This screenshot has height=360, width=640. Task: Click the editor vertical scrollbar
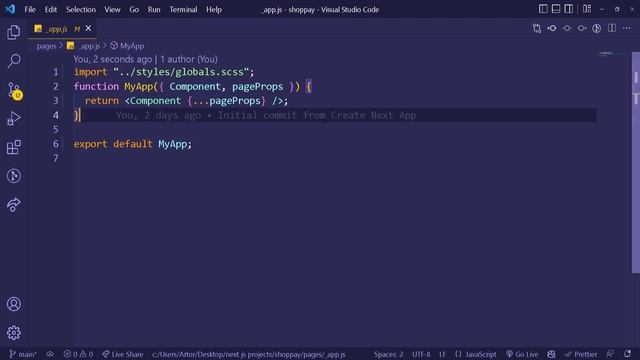point(636,162)
